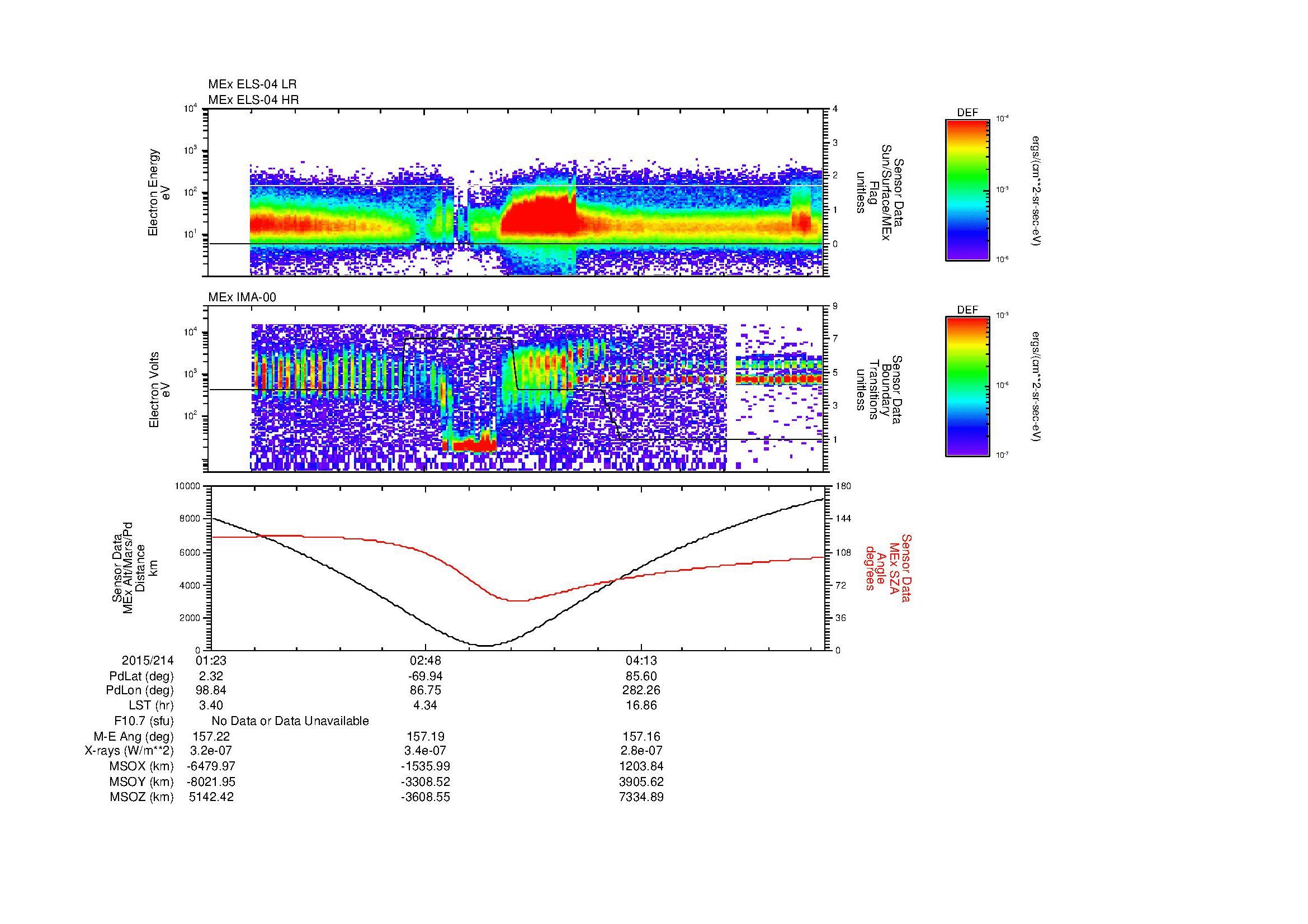
Task: Click the altitude curve minimum in the bottom plot
Action: pos(484,645)
